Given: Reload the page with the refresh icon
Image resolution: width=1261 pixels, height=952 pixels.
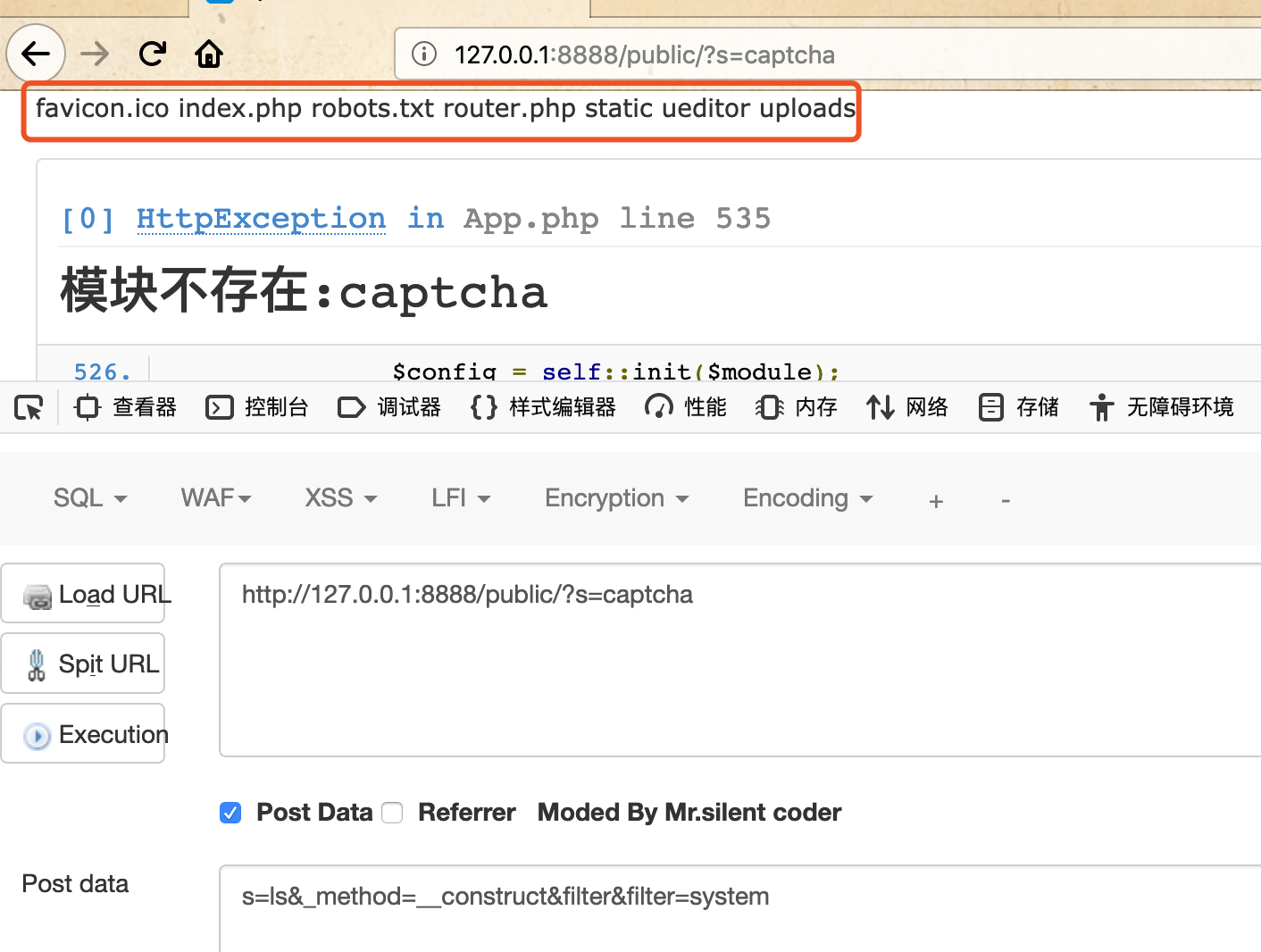Looking at the screenshot, I should (x=153, y=54).
